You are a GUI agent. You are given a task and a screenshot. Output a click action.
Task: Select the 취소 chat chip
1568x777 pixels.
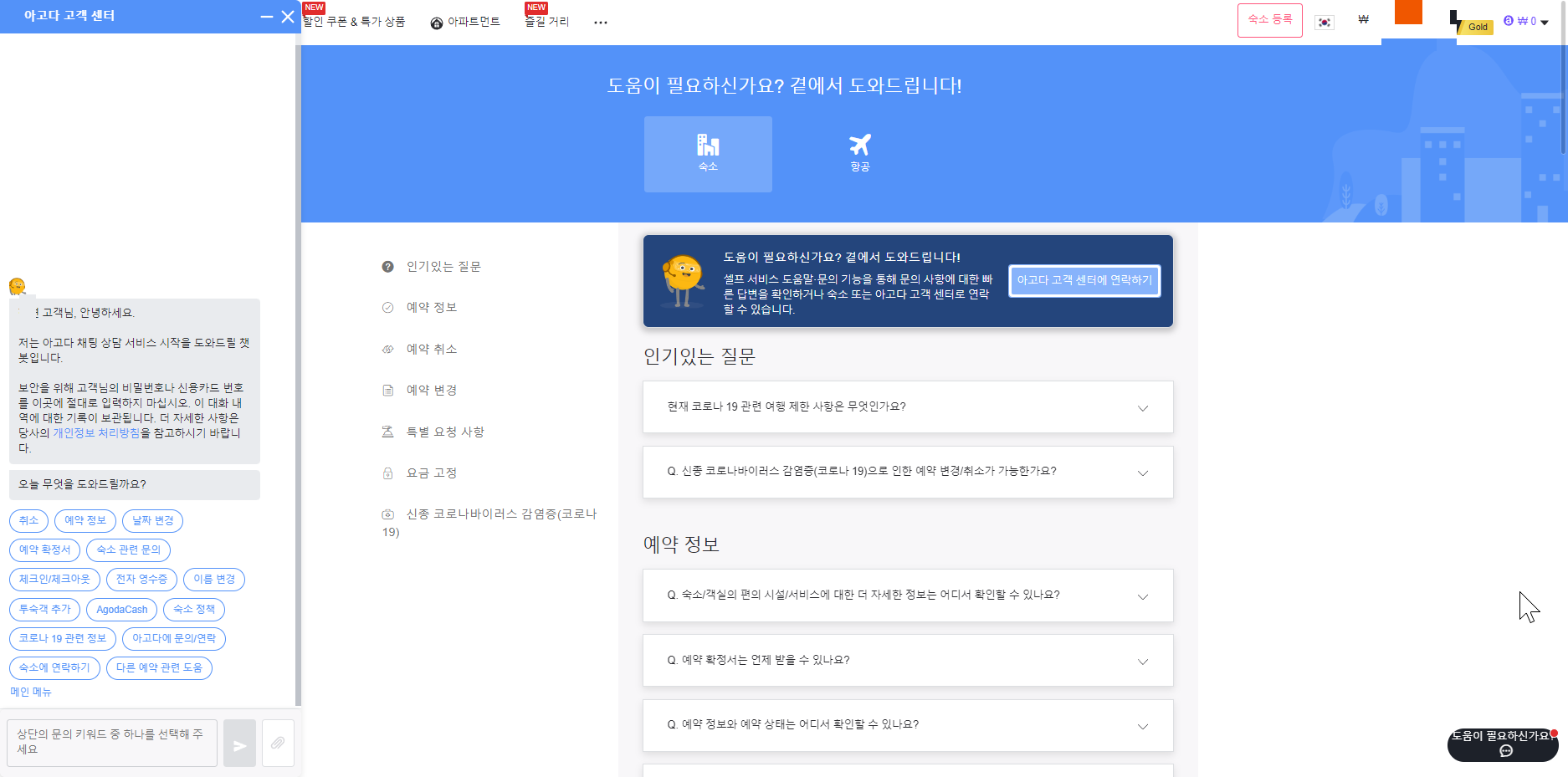pyautogui.click(x=29, y=521)
